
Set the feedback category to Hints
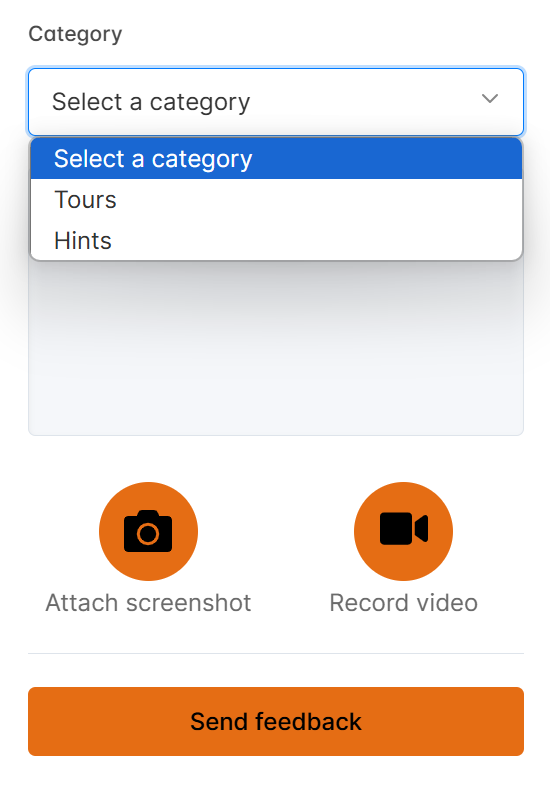(276, 240)
